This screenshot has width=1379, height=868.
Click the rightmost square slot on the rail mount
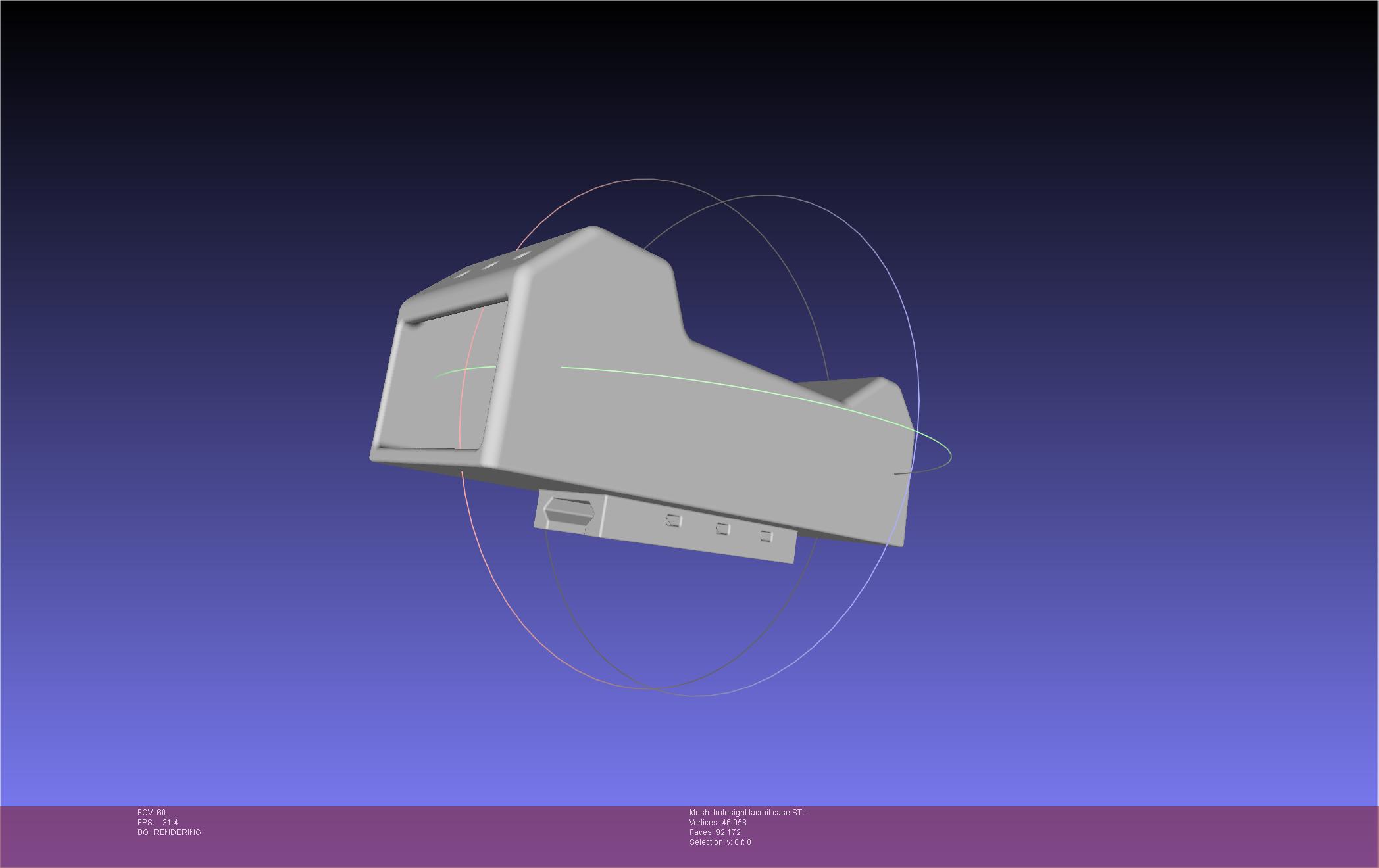point(766,536)
